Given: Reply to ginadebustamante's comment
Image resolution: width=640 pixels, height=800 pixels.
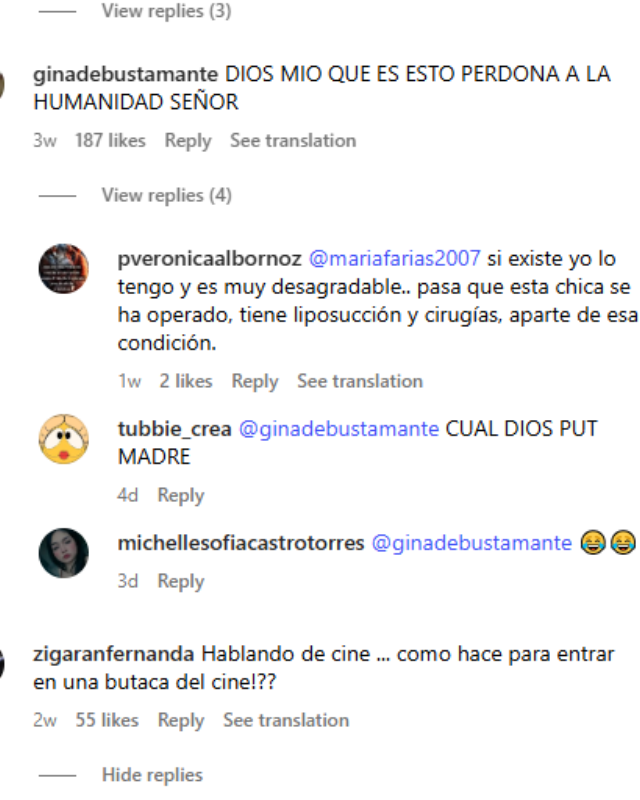Looking at the screenshot, I should [x=188, y=140].
